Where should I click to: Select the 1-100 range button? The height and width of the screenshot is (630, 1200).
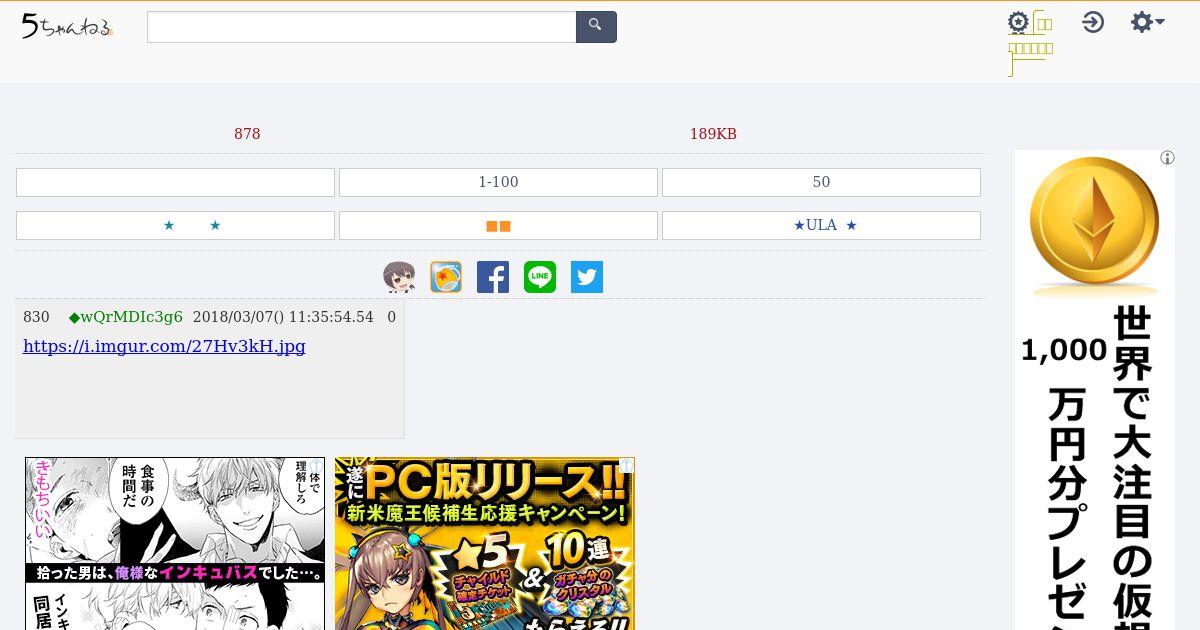498,182
